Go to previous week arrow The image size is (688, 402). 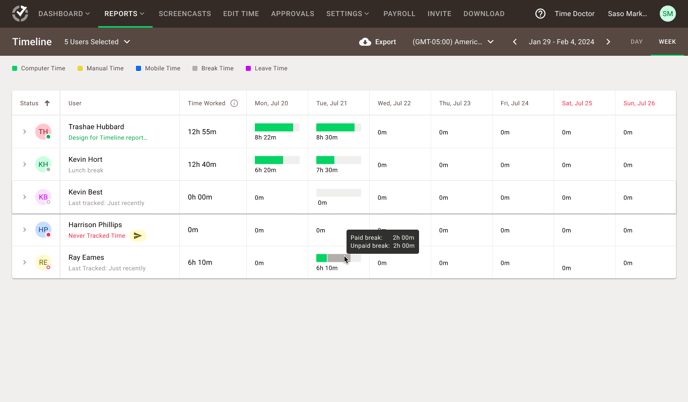pos(515,42)
